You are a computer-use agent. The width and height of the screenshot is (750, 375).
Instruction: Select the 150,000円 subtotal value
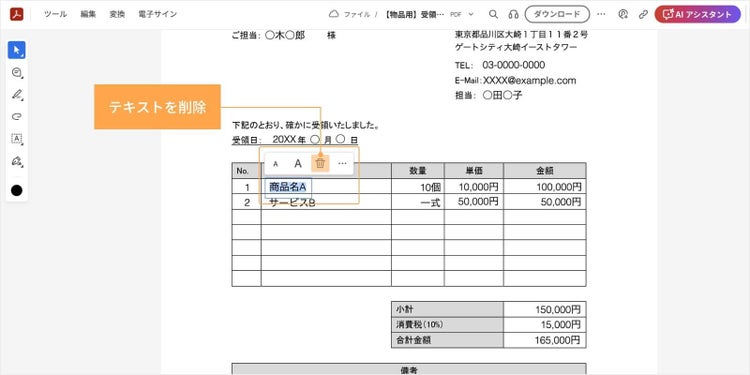(x=558, y=309)
